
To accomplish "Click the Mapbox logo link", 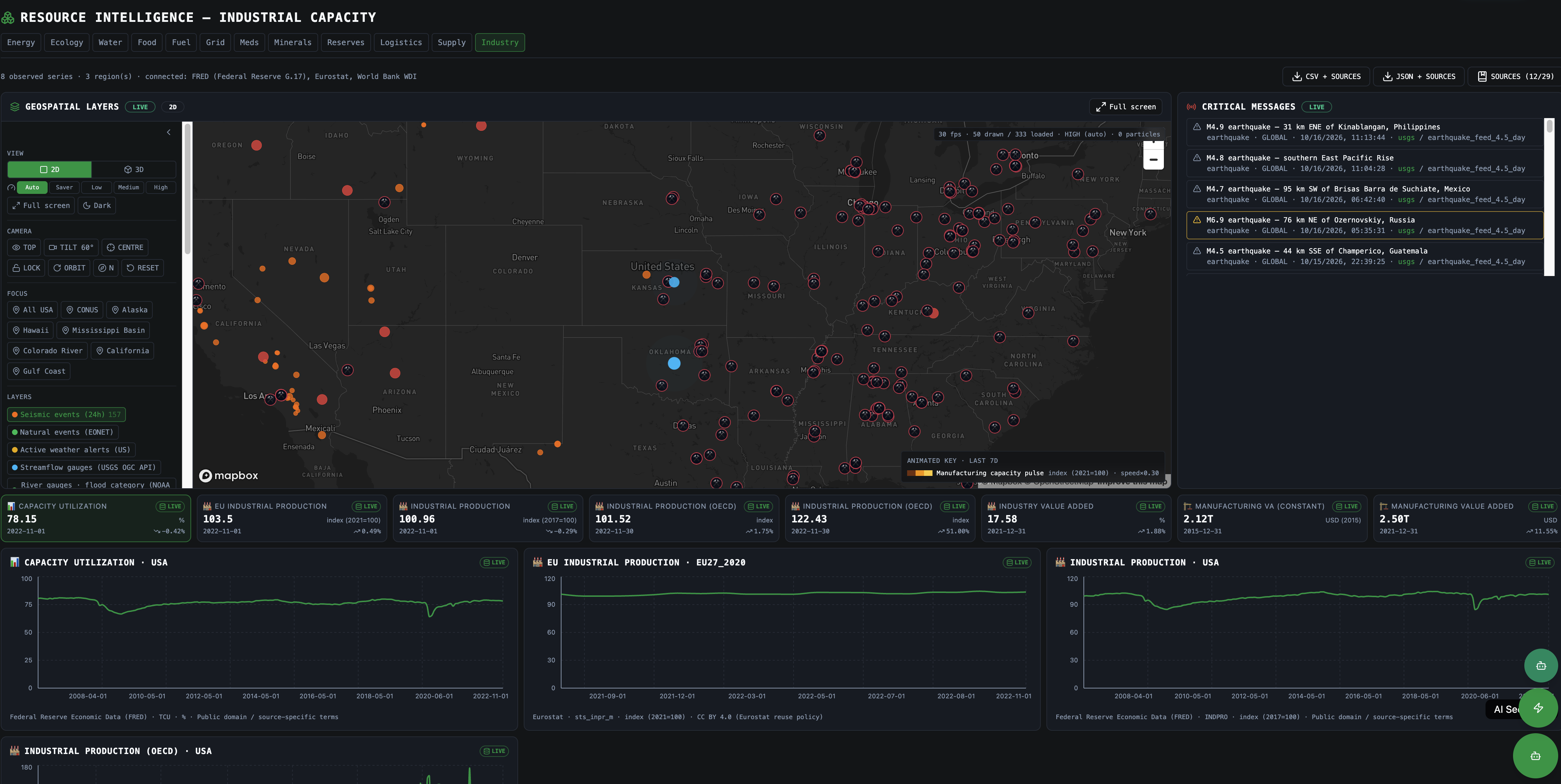I will [x=229, y=476].
